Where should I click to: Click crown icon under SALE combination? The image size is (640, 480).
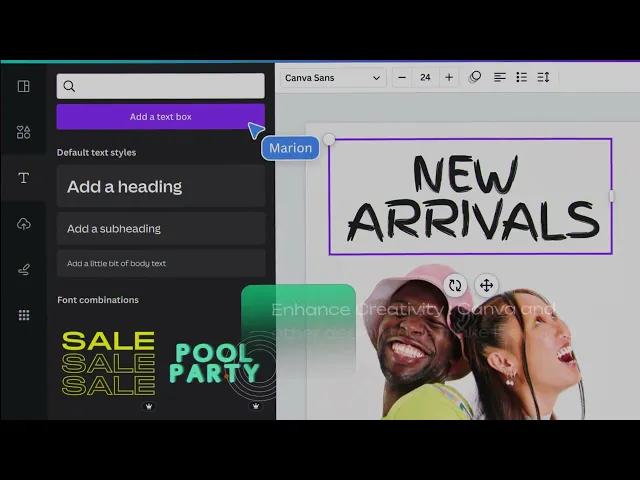click(149, 406)
